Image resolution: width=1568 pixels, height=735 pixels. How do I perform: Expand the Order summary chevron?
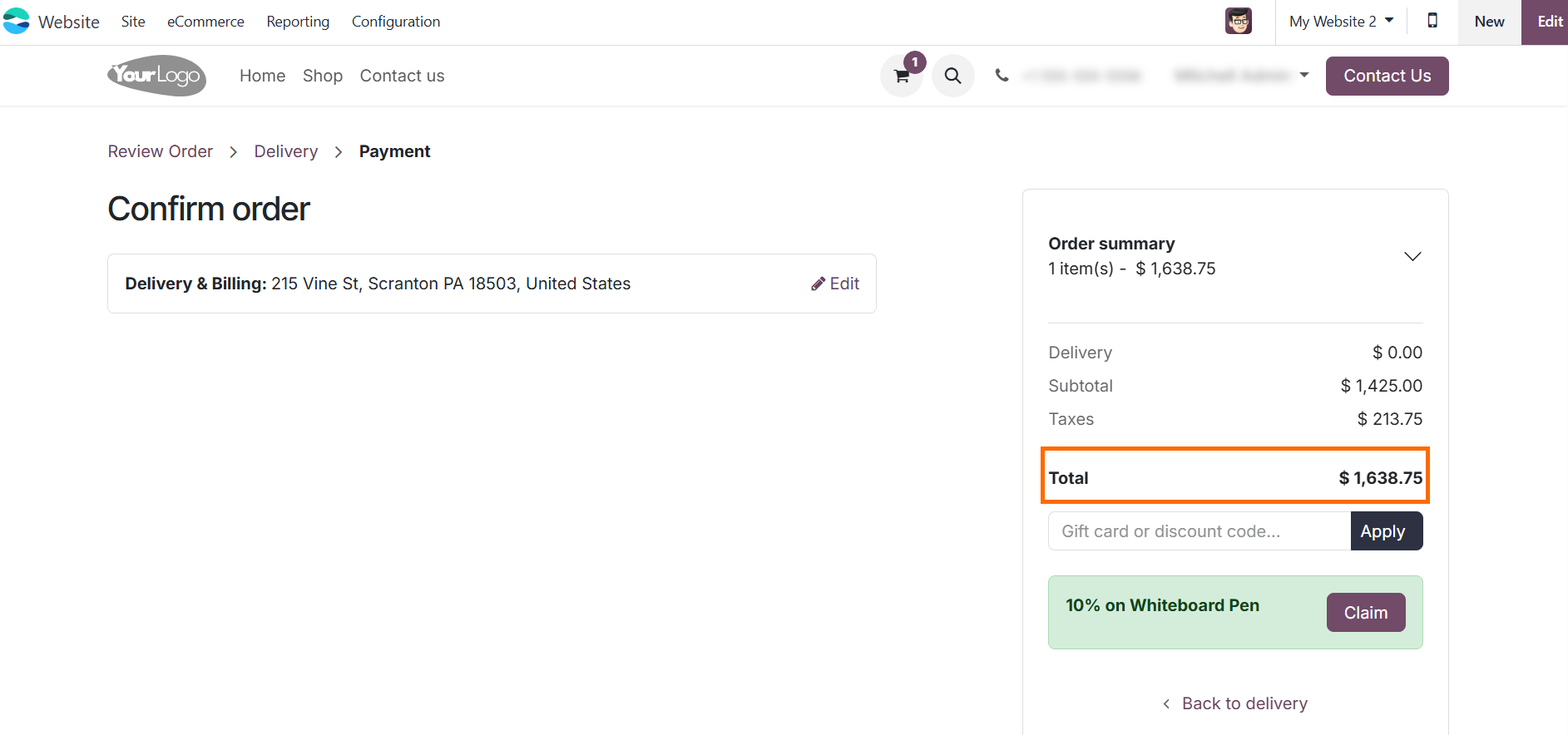[x=1412, y=256]
